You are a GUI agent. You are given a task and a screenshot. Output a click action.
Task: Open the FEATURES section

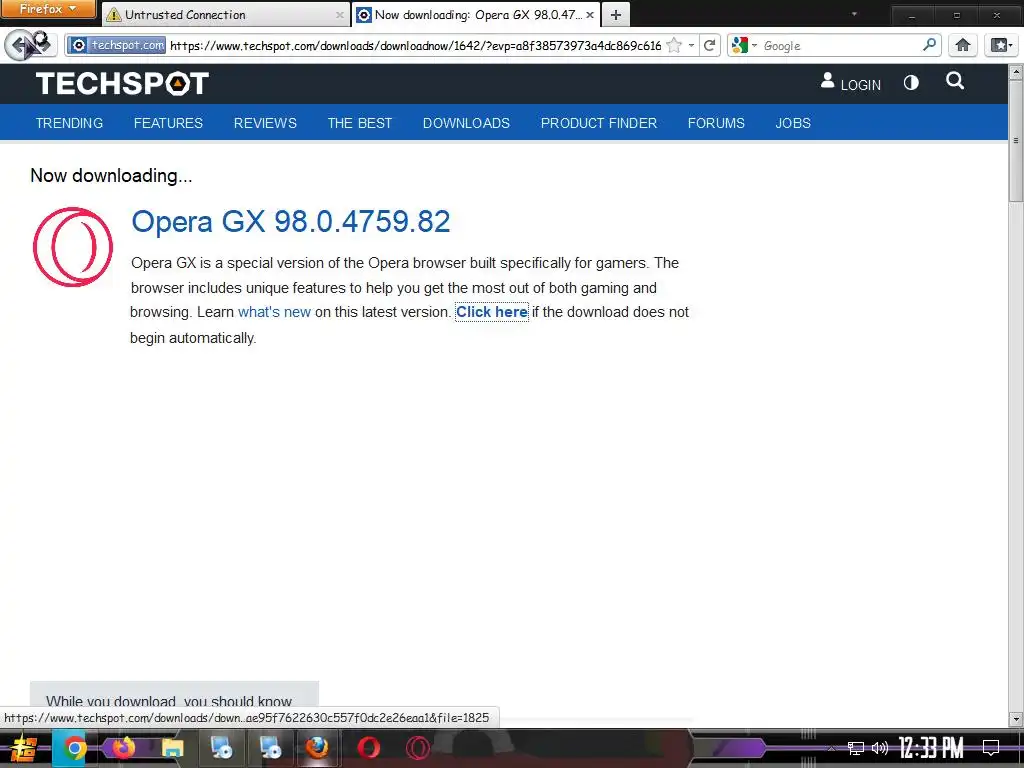point(168,123)
